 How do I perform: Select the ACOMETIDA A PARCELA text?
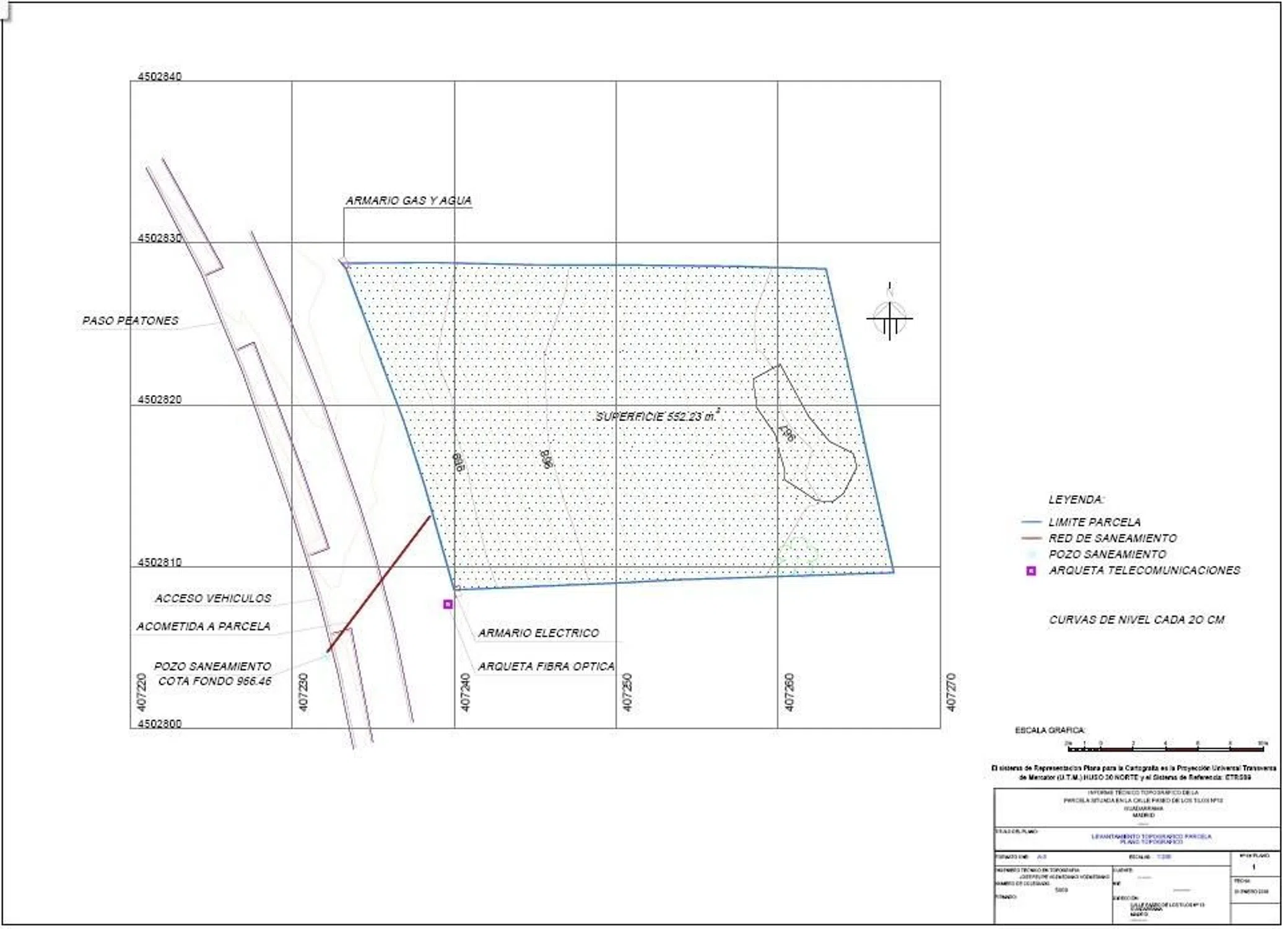(203, 626)
